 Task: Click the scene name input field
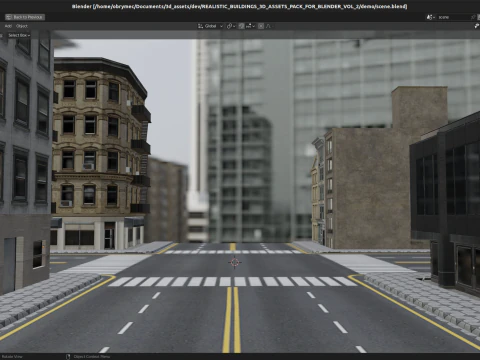click(x=453, y=17)
